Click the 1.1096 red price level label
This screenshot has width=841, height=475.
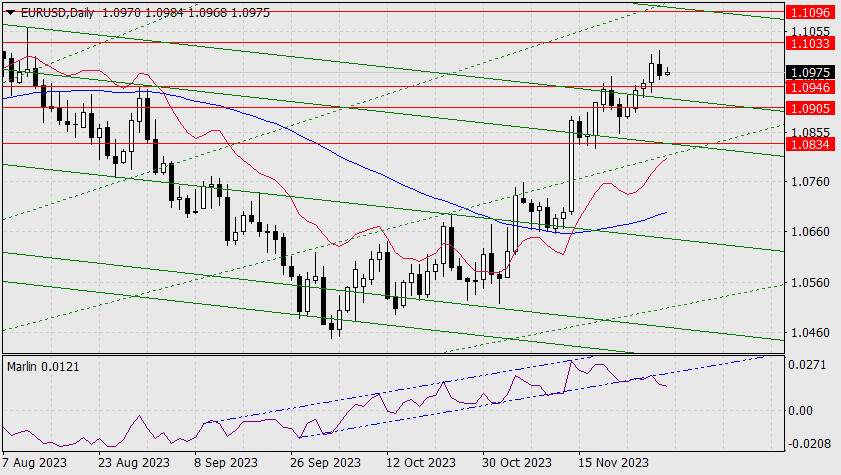coord(810,12)
